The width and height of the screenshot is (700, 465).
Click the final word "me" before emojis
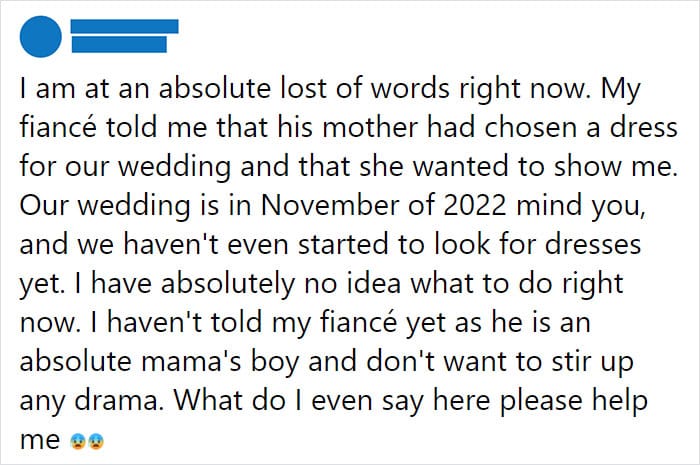click(x=40, y=441)
